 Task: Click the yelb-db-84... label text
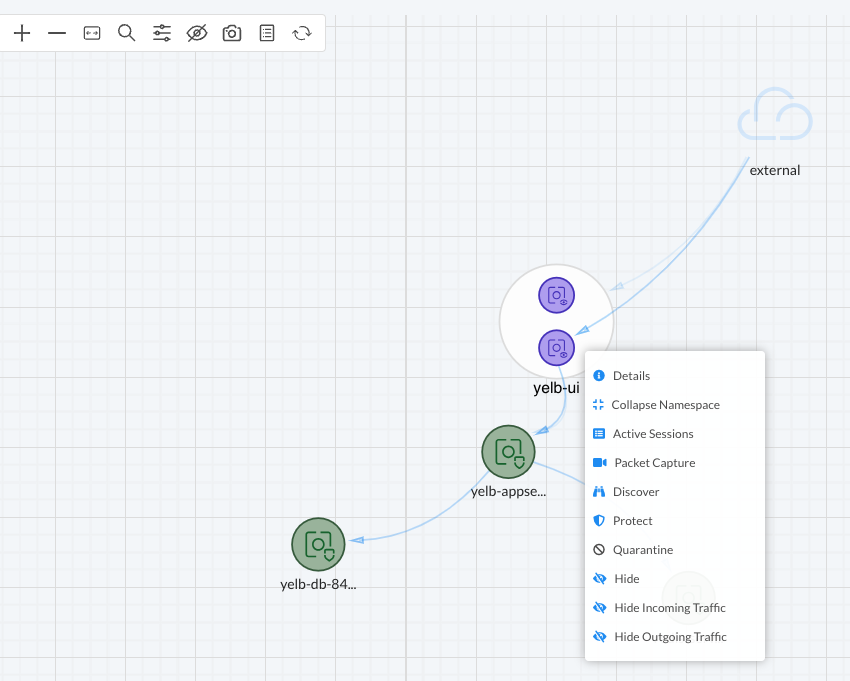click(318, 584)
